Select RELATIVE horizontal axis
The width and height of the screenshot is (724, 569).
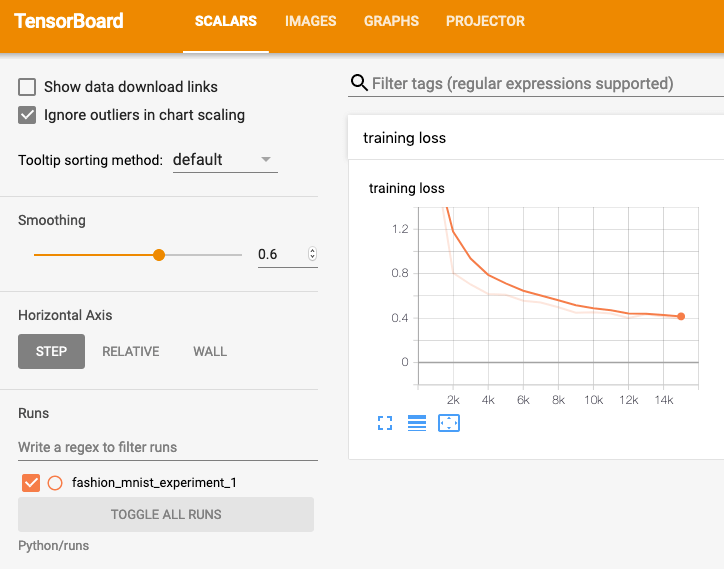click(131, 351)
